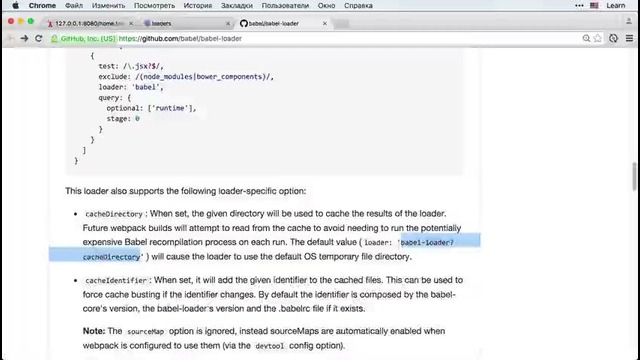
Task: Click the sourceMap code word
Action: click(x=145, y=331)
